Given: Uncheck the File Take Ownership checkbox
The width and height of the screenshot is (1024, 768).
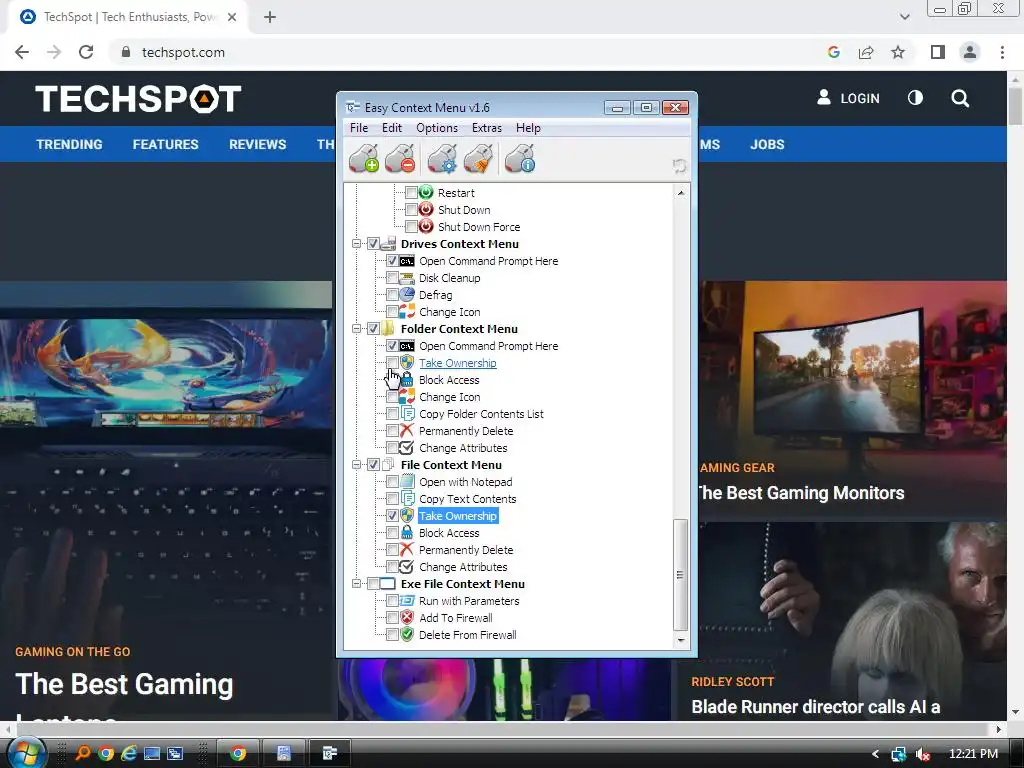Looking at the screenshot, I should click(392, 515).
